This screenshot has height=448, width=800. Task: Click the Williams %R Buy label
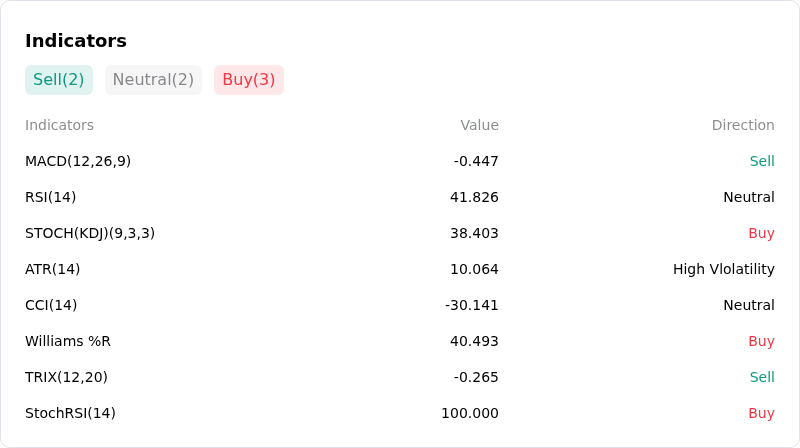click(x=761, y=341)
